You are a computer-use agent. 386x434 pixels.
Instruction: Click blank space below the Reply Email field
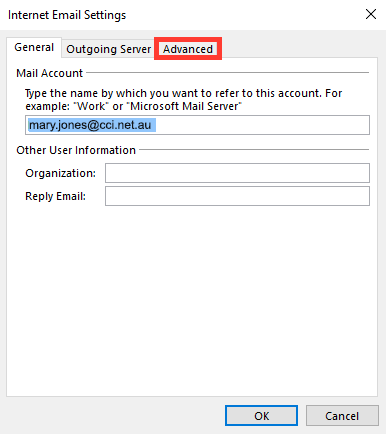(x=192, y=300)
